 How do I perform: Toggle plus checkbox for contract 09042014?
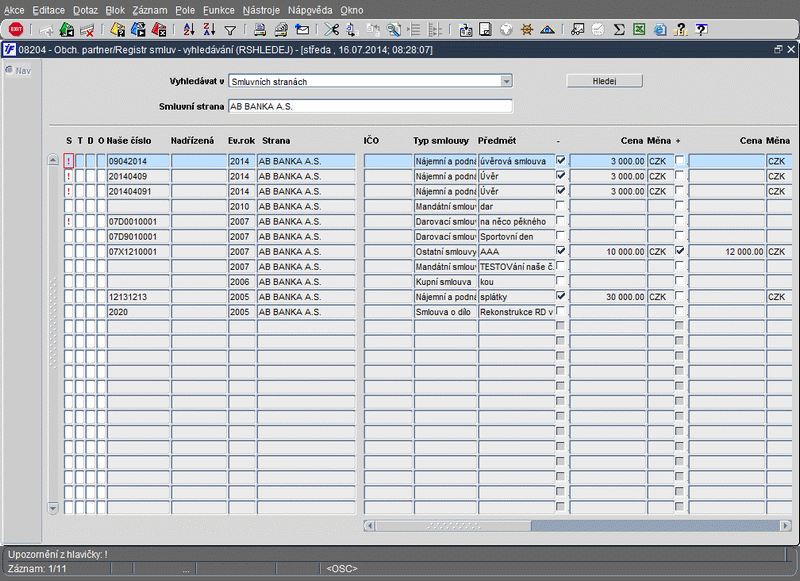coord(680,160)
